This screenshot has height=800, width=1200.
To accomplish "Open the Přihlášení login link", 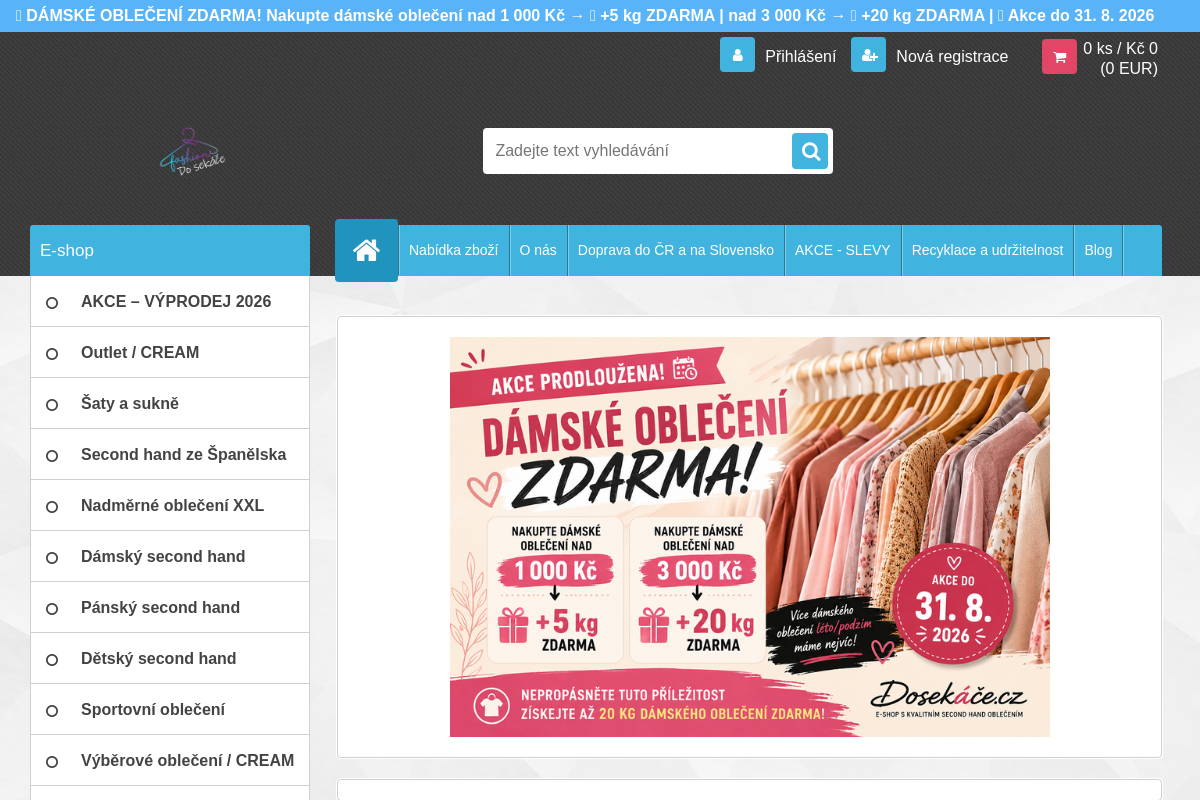I will pos(800,56).
